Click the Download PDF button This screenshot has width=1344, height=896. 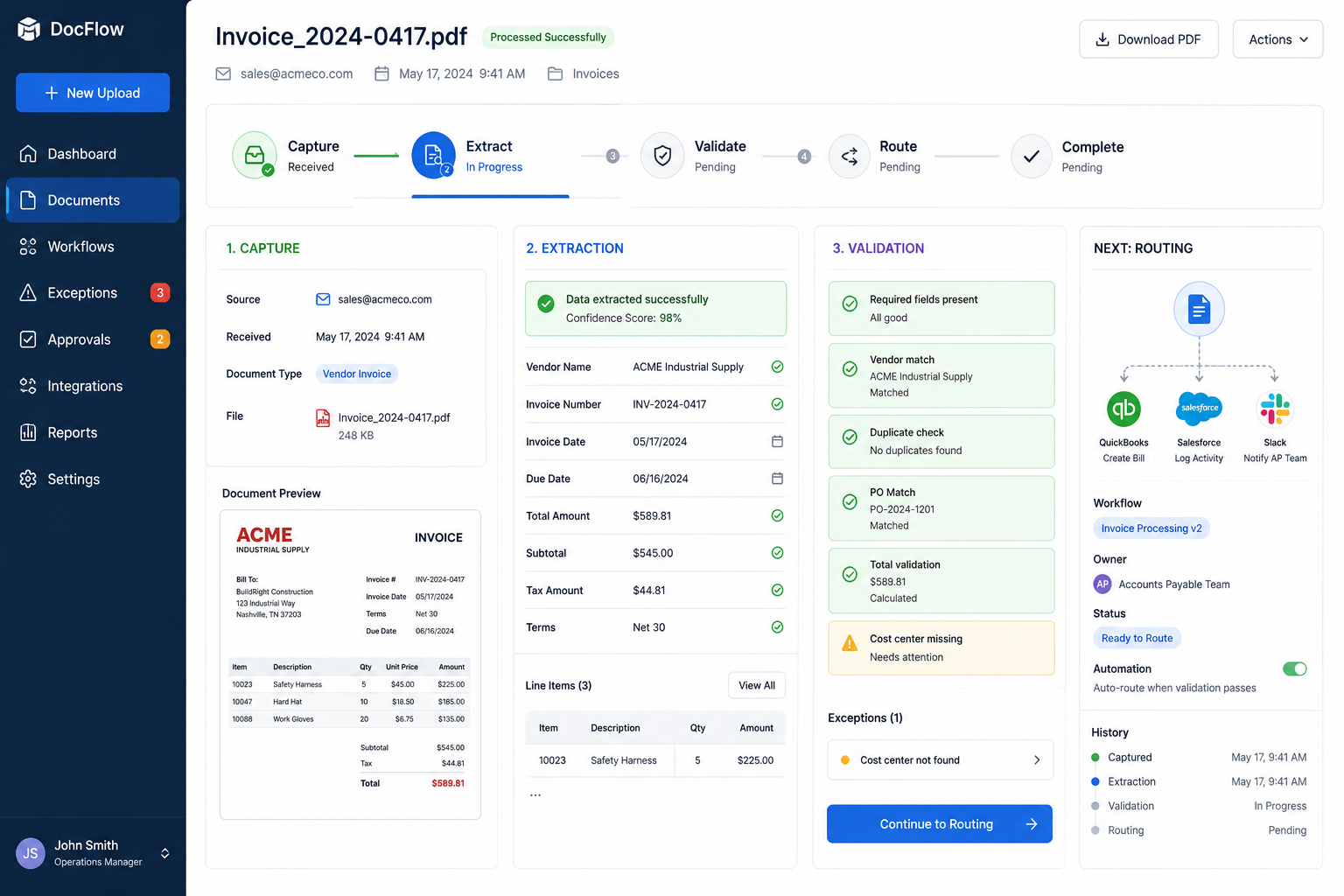point(1148,39)
